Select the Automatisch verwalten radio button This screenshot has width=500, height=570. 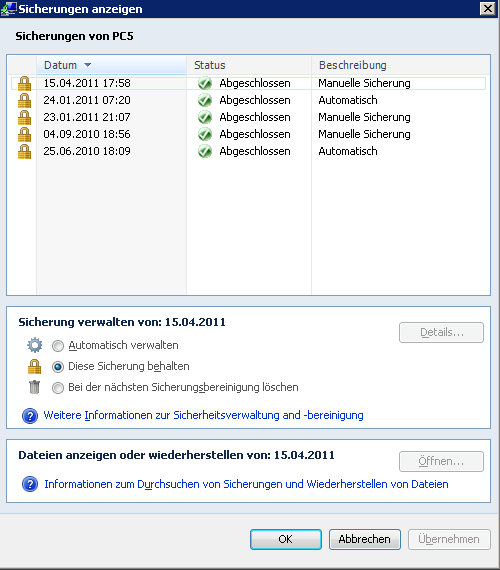pos(58,346)
